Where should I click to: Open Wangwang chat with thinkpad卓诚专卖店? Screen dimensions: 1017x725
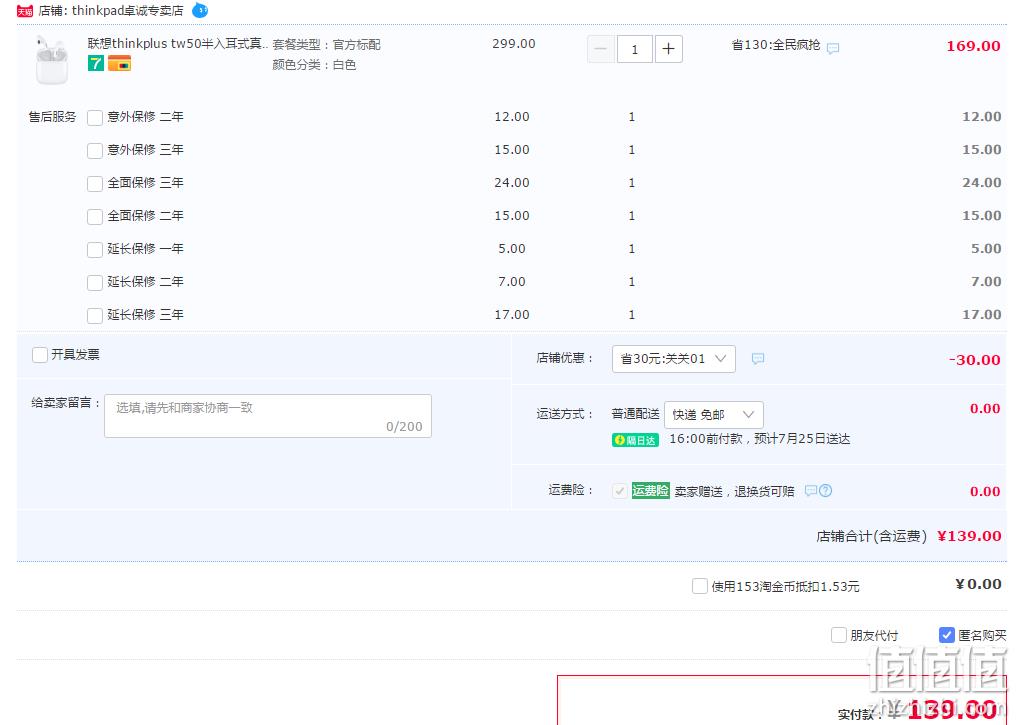200,10
